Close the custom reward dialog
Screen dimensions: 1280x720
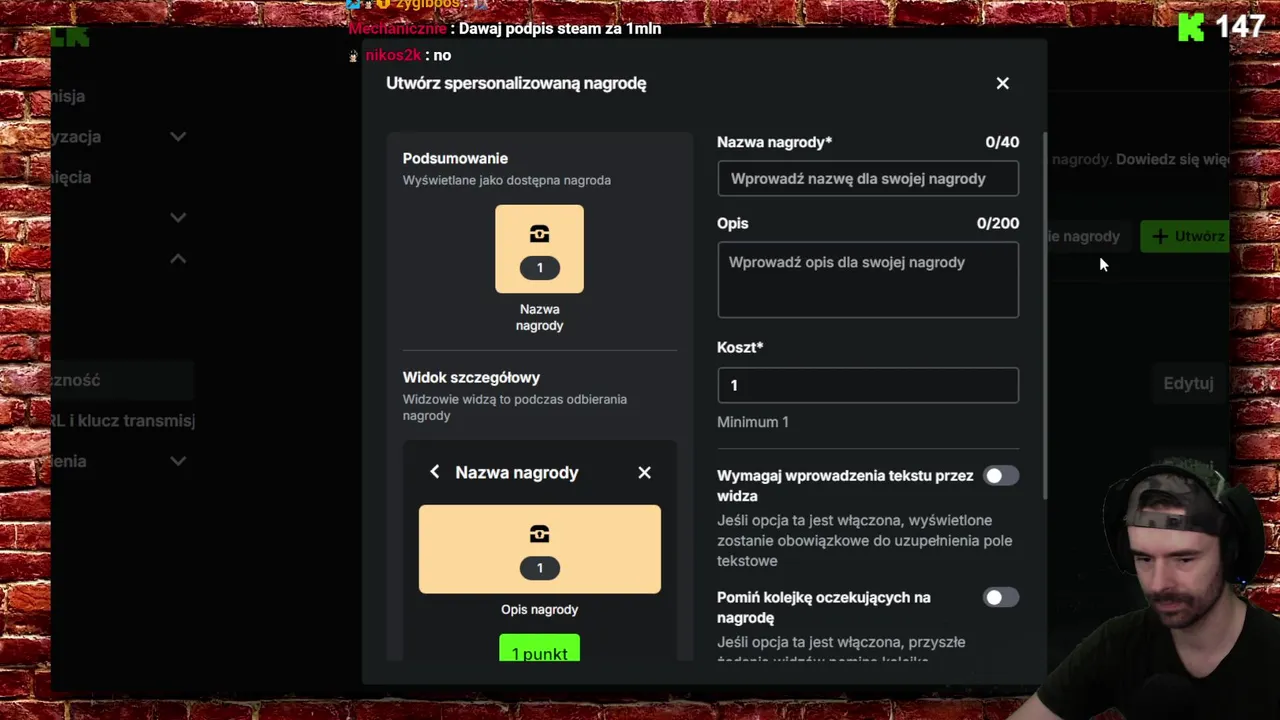point(1002,83)
